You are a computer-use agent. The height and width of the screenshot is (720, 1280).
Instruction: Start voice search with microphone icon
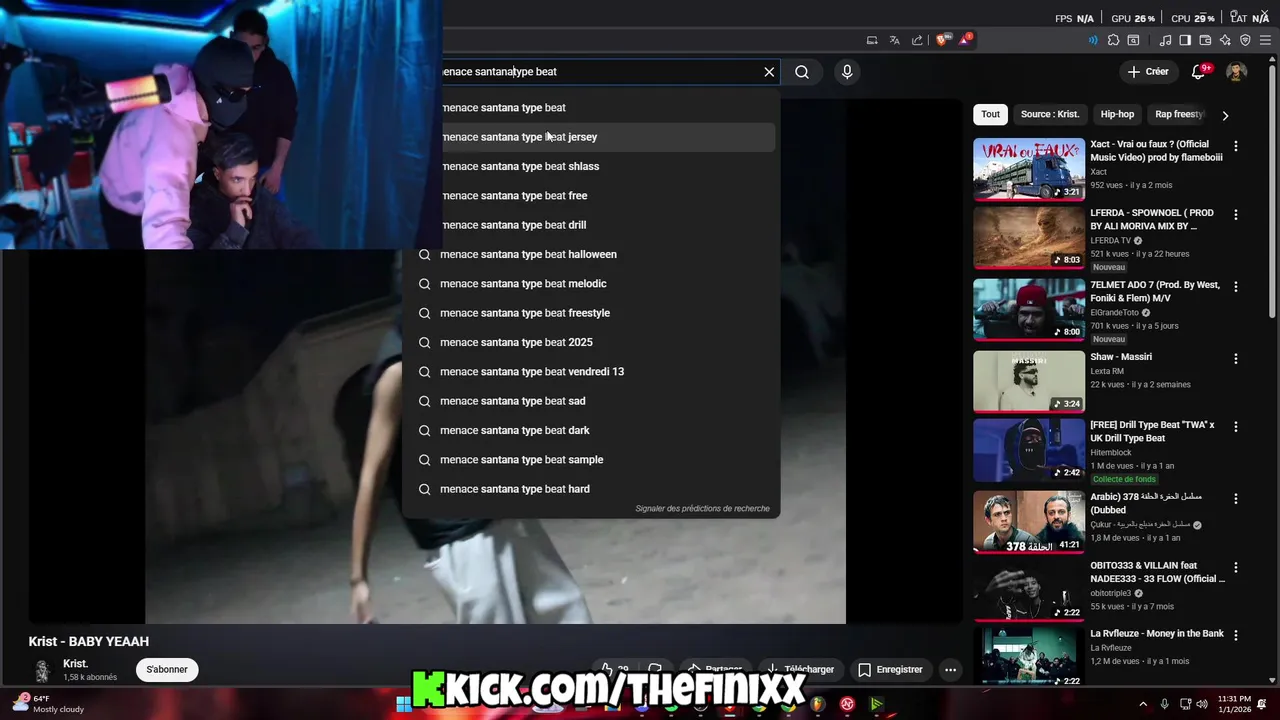[847, 72]
